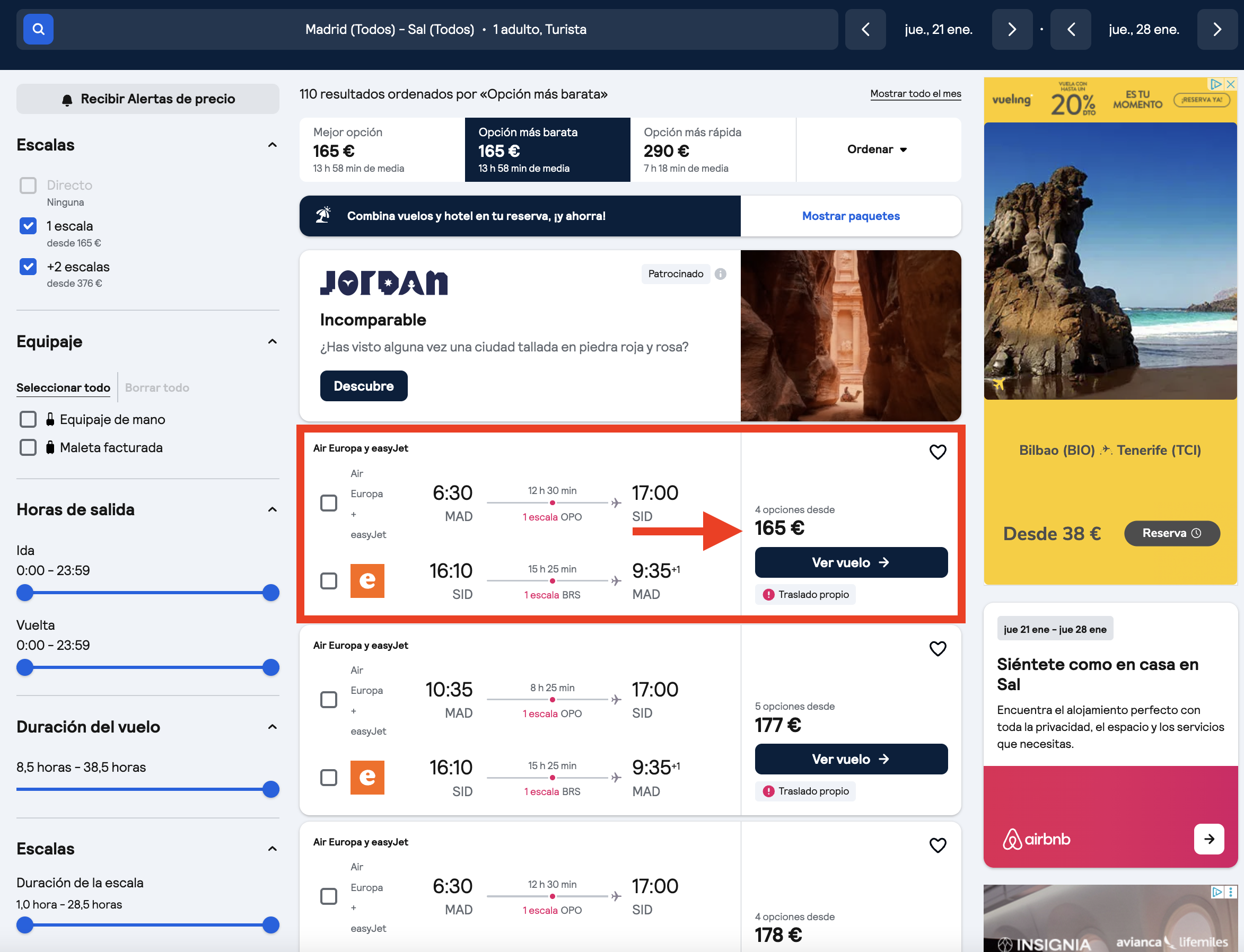This screenshot has height=952, width=1244.
Task: Click Recibir Alertas de precio button
Action: pos(148,99)
